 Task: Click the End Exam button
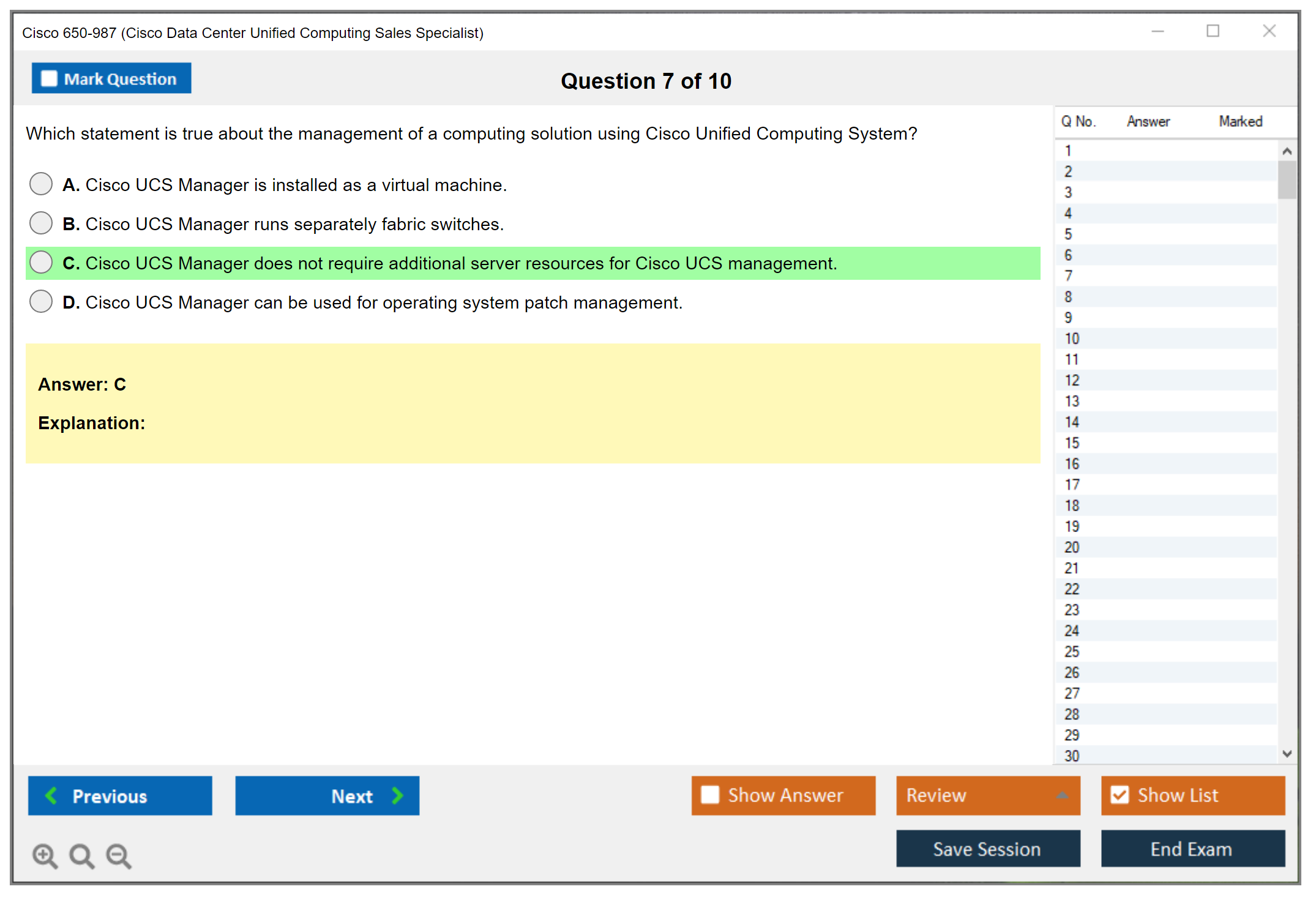(x=1192, y=849)
